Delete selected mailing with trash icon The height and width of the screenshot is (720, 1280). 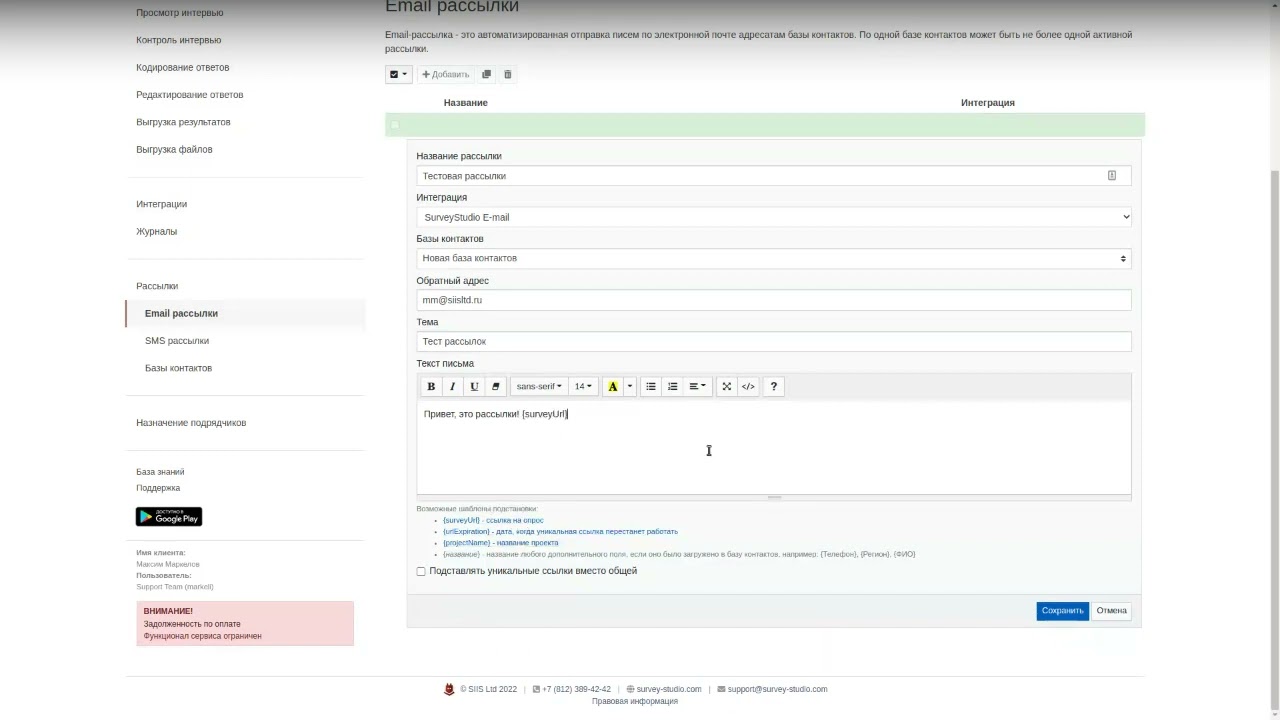pos(507,74)
